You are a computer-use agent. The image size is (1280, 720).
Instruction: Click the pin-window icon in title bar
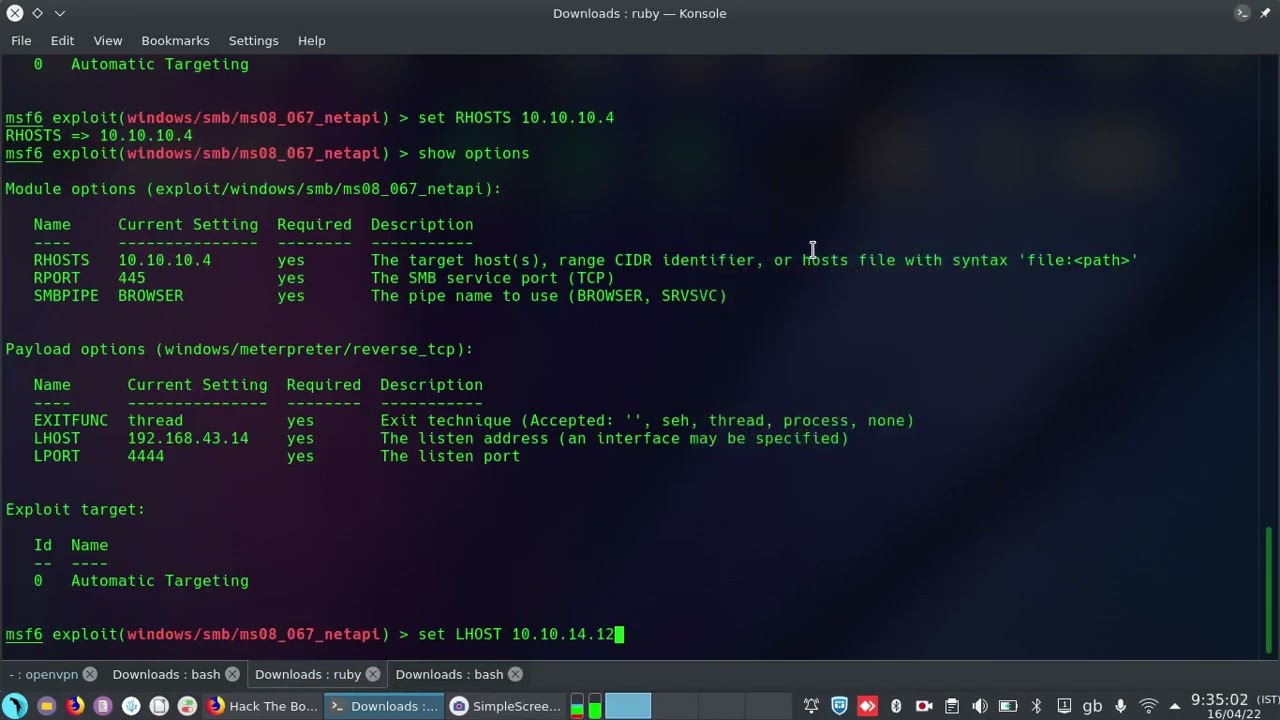[x=1265, y=13]
